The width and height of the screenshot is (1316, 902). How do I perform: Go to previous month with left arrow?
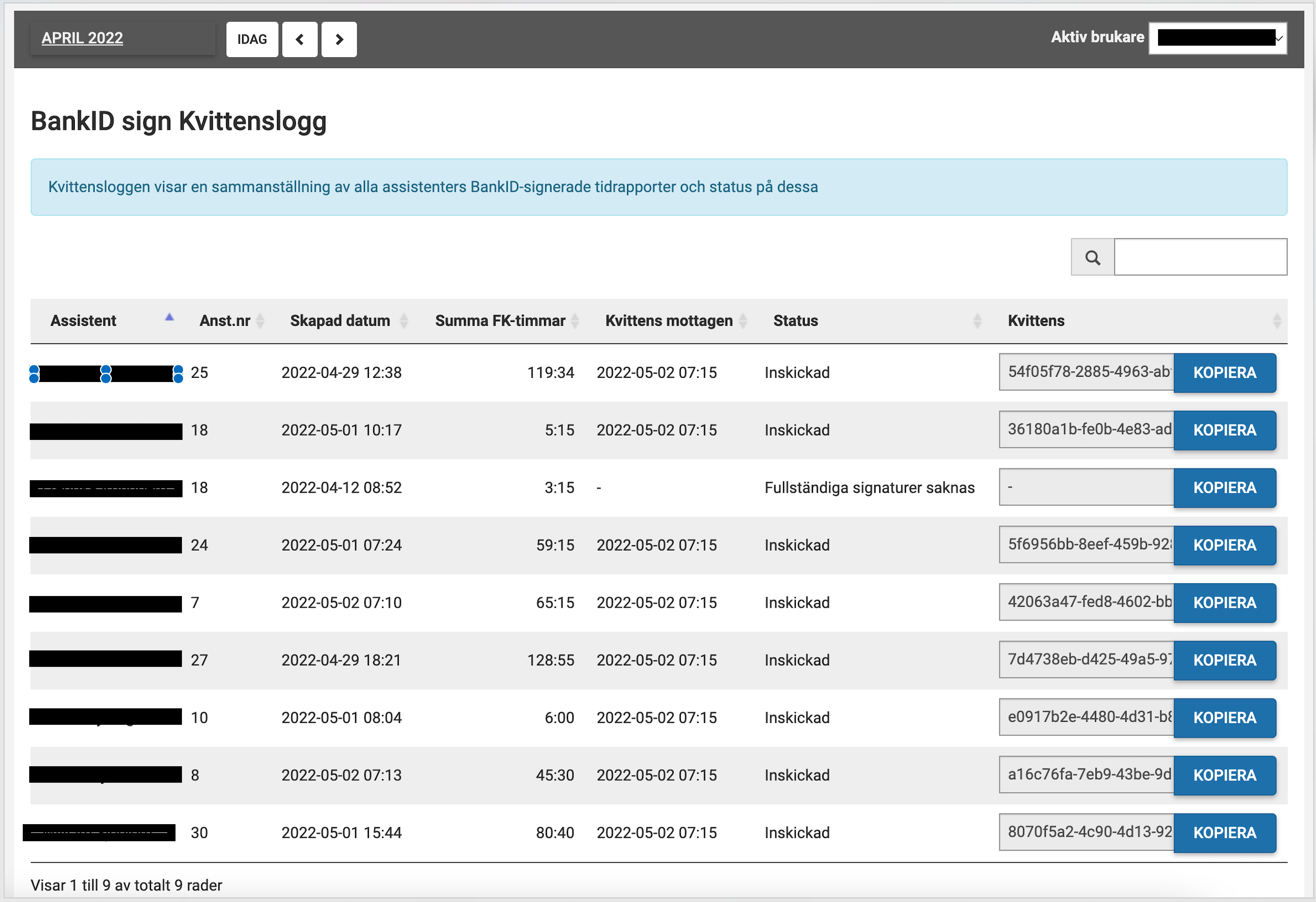coord(300,39)
